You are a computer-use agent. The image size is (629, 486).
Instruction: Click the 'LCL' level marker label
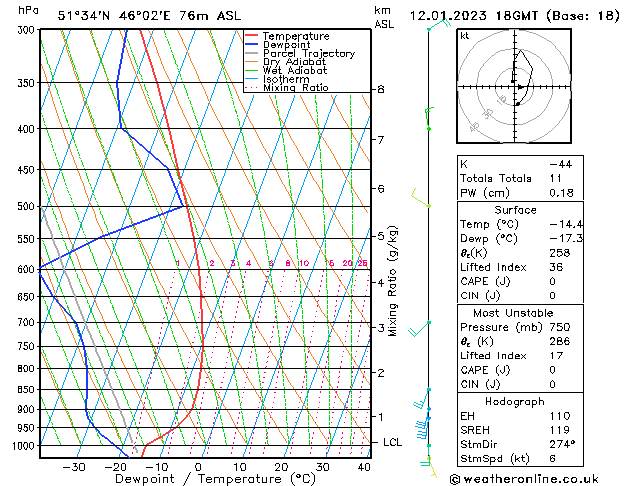[x=392, y=442]
